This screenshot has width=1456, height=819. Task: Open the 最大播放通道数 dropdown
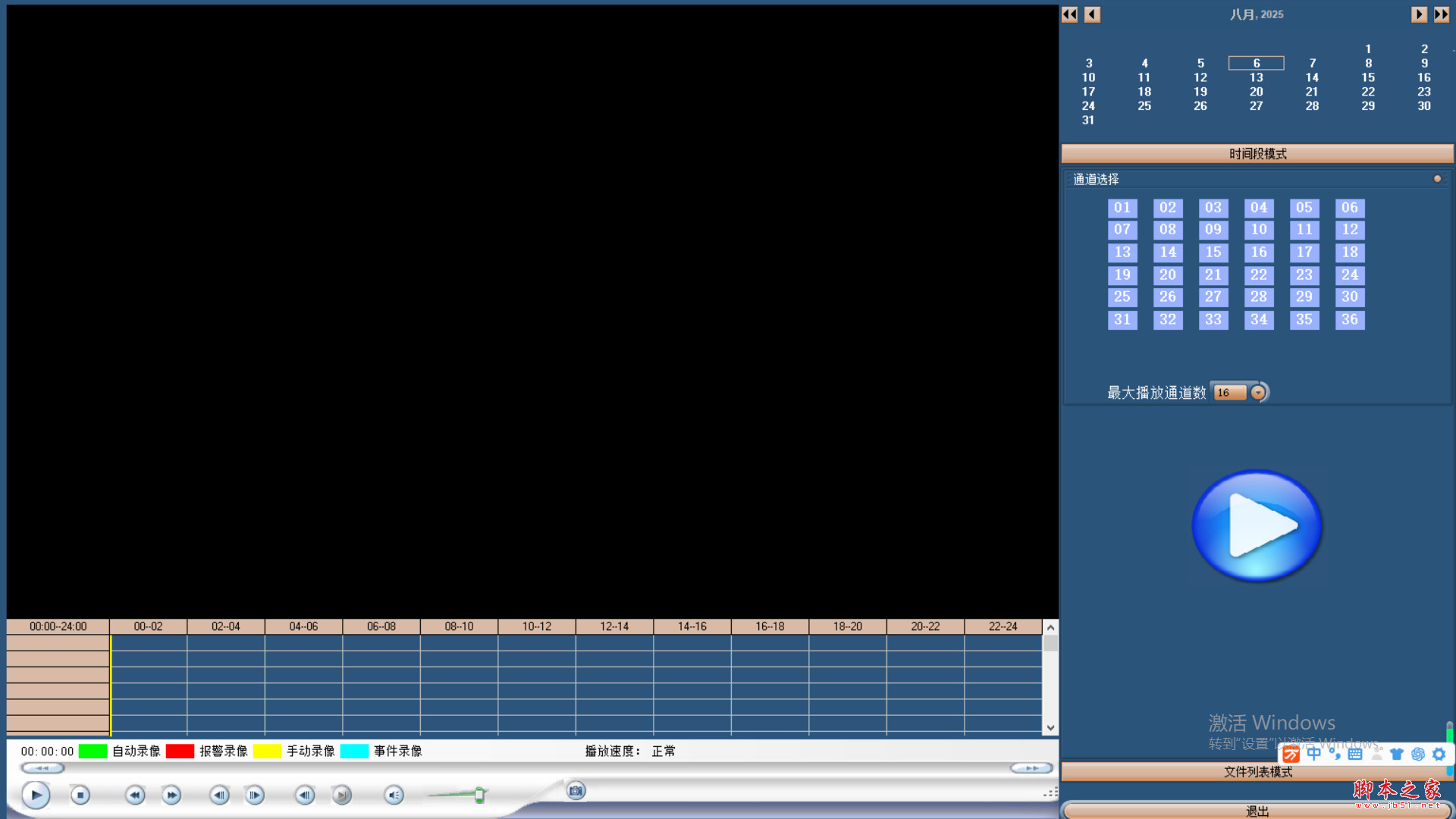click(x=1258, y=393)
